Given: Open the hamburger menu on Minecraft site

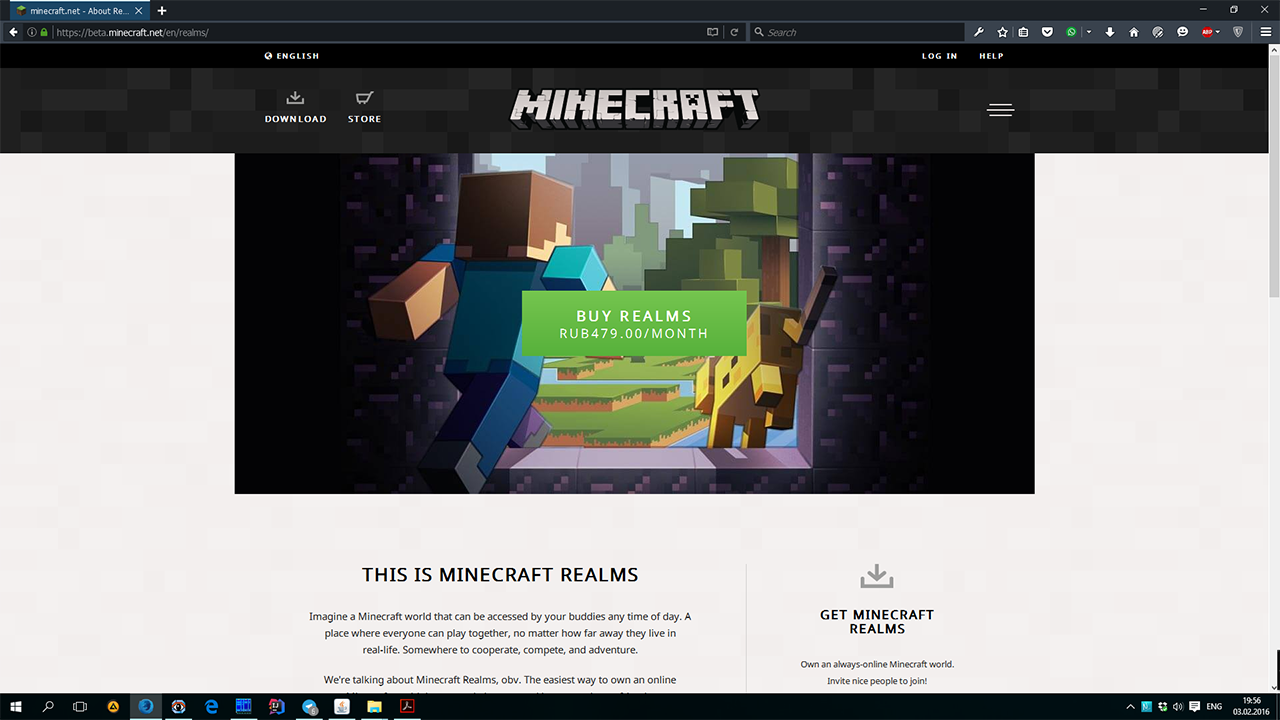Looking at the screenshot, I should pos(1001,110).
